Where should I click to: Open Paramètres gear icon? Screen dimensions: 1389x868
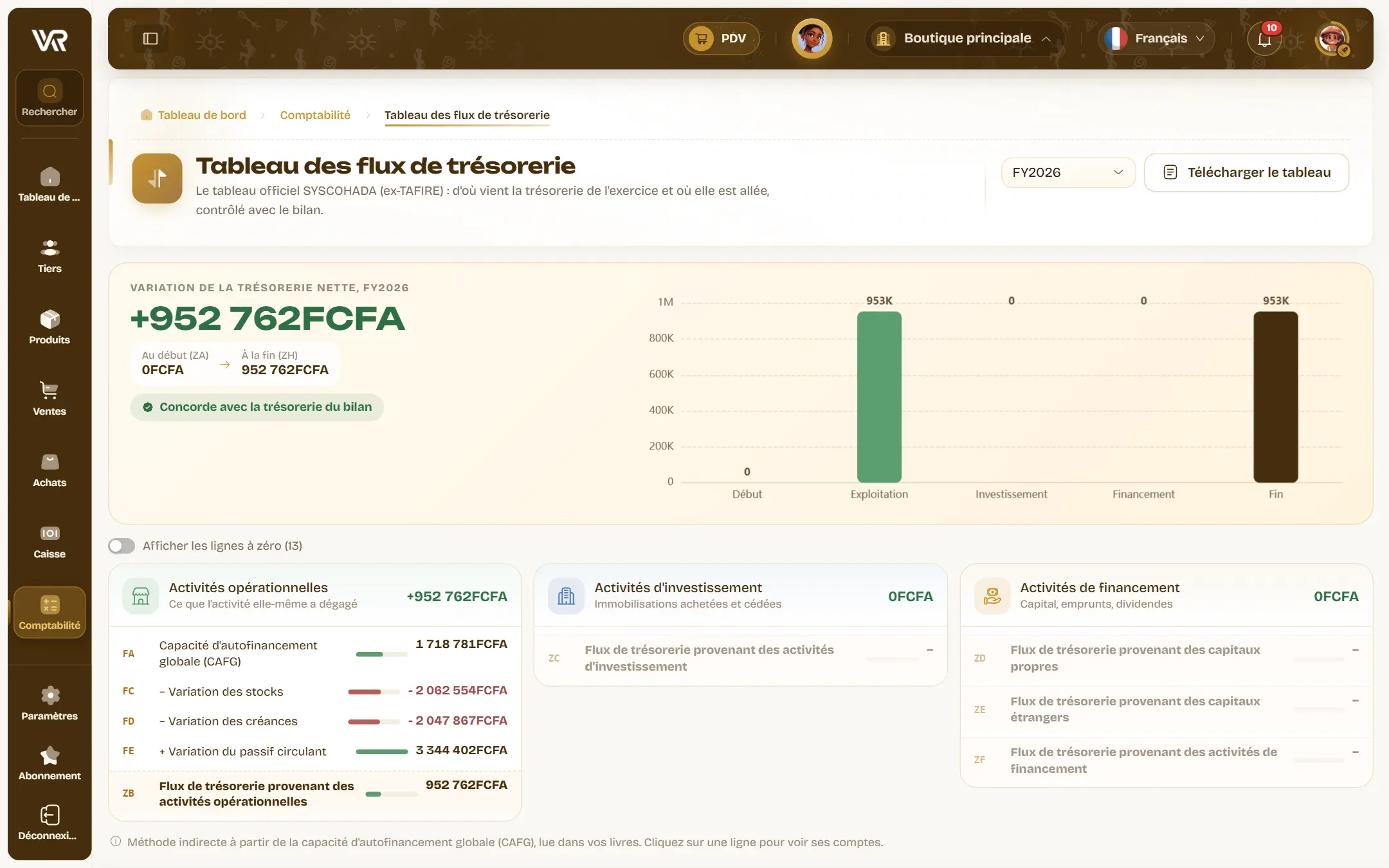50,695
